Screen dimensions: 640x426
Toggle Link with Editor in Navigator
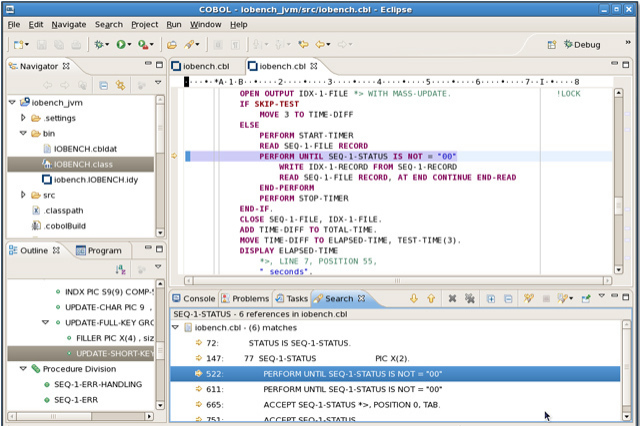click(x=118, y=85)
